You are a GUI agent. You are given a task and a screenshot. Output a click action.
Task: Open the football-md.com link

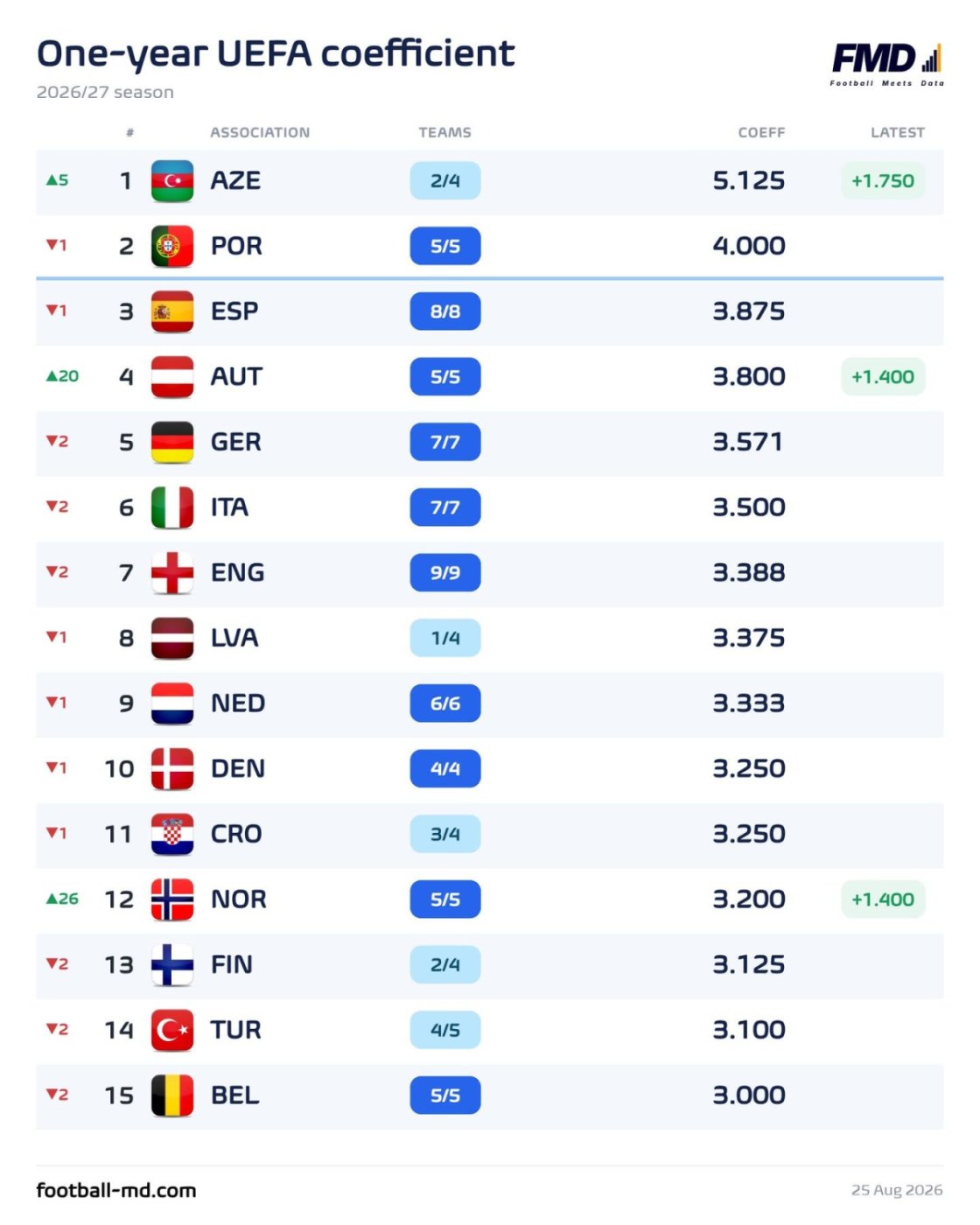(x=116, y=1190)
